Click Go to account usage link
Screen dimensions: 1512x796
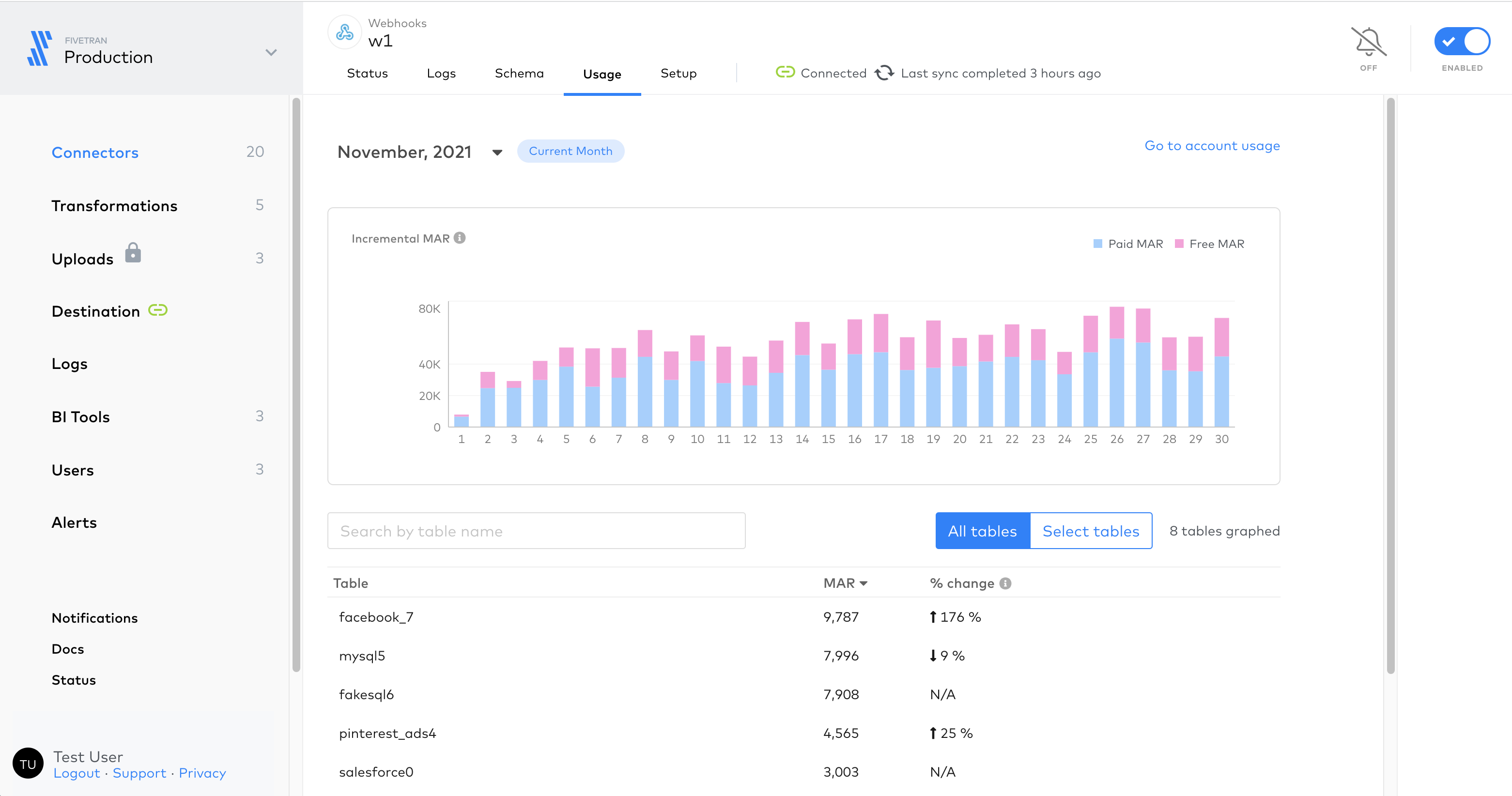click(1213, 145)
